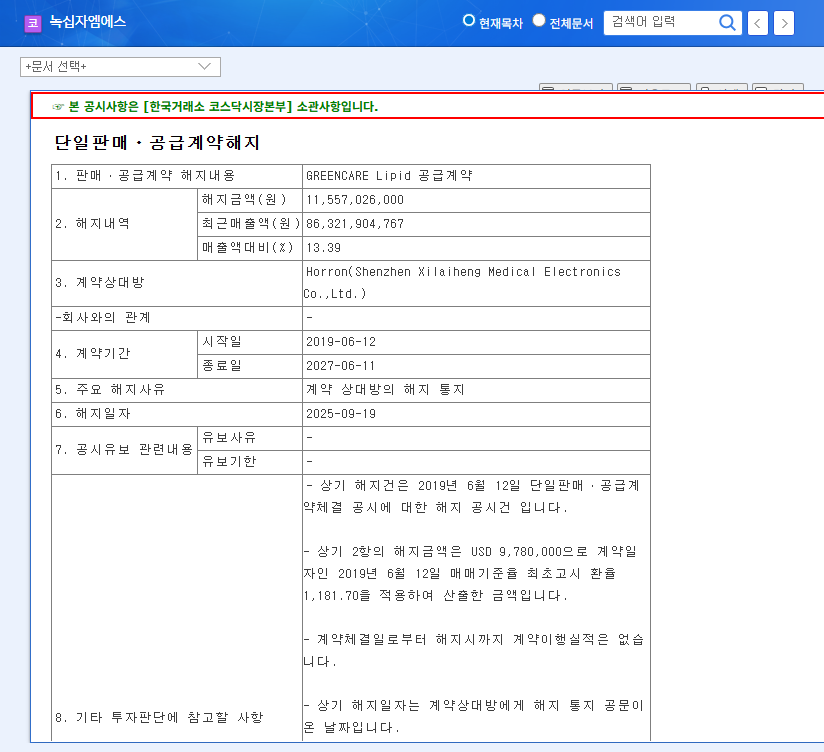The height and width of the screenshot is (752, 824).
Task: Click the note about 계약이행실적은 없습니다
Action: pyautogui.click(x=473, y=651)
